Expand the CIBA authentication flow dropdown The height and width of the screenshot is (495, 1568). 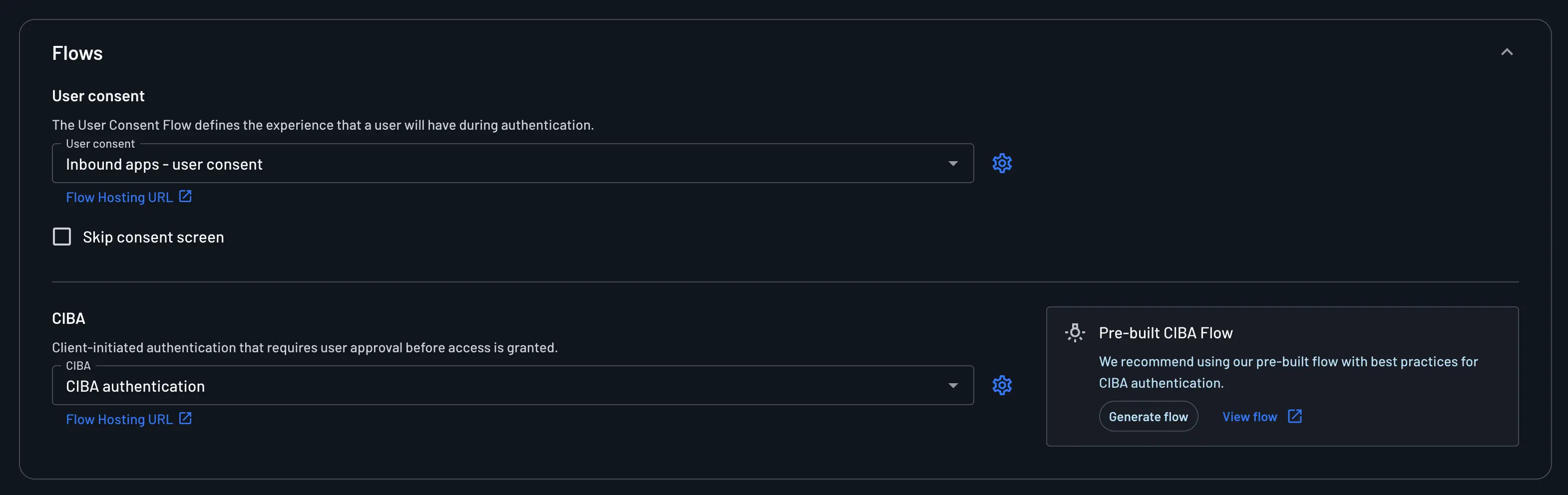pyautogui.click(x=953, y=385)
